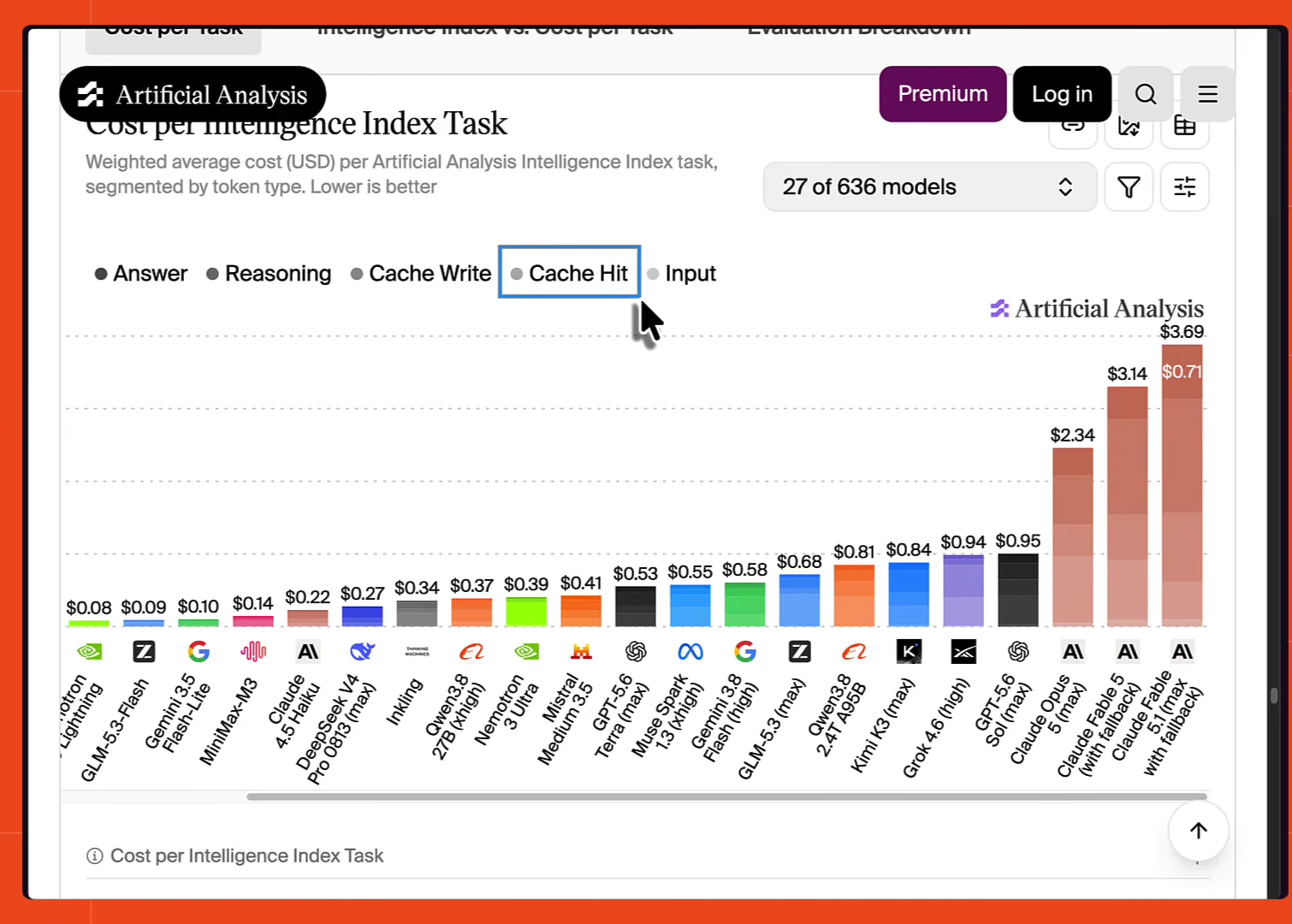Click the Log in button
1292x924 pixels.
(1062, 94)
